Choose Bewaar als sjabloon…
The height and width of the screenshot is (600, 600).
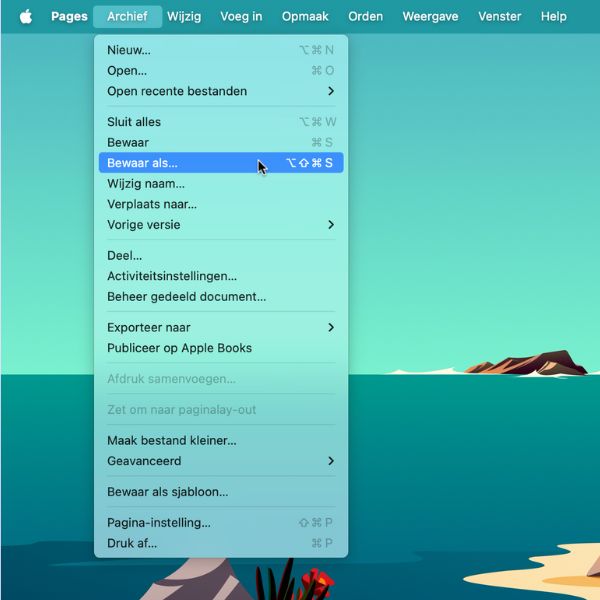tap(221, 492)
